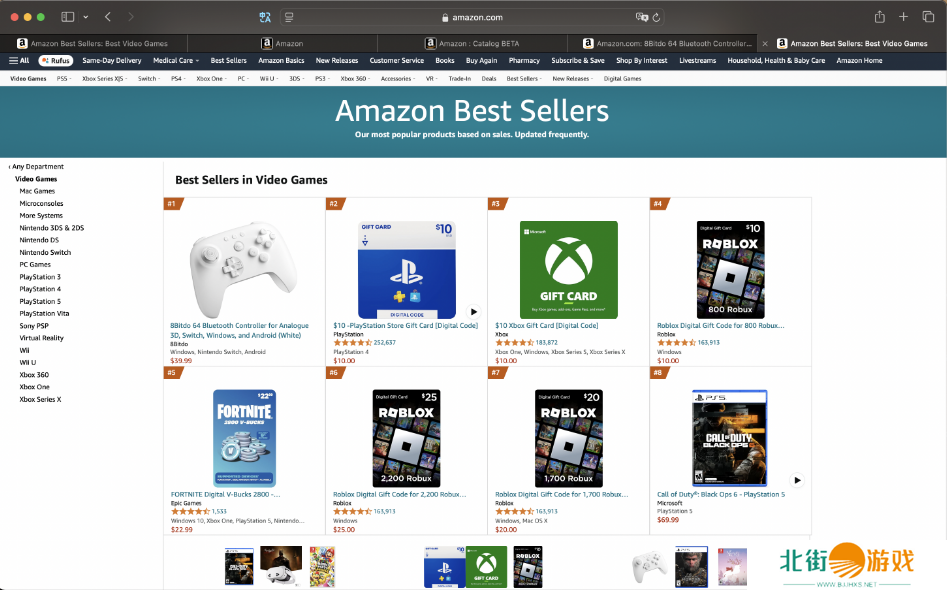
Task: Click the Safari sidebar toggle icon
Action: (68, 17)
